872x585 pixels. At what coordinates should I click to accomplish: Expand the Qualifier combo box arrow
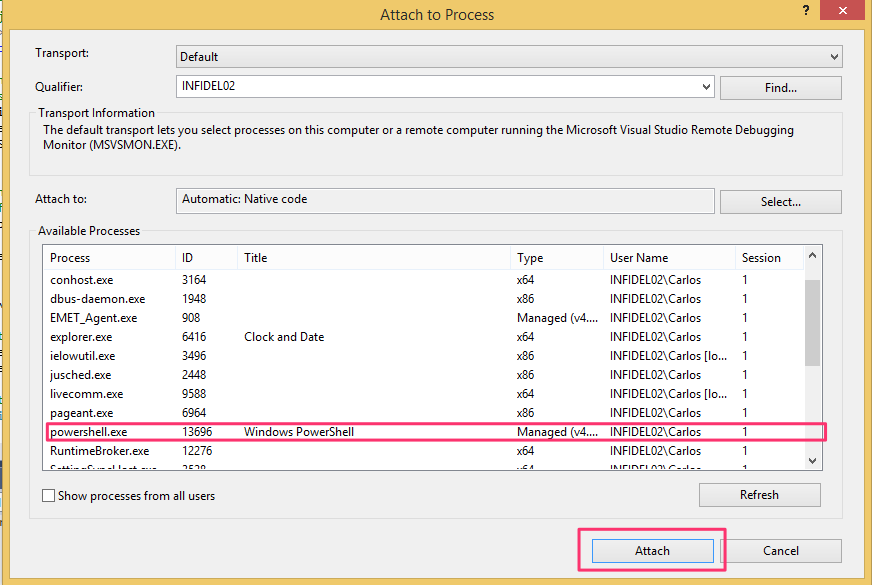click(707, 87)
